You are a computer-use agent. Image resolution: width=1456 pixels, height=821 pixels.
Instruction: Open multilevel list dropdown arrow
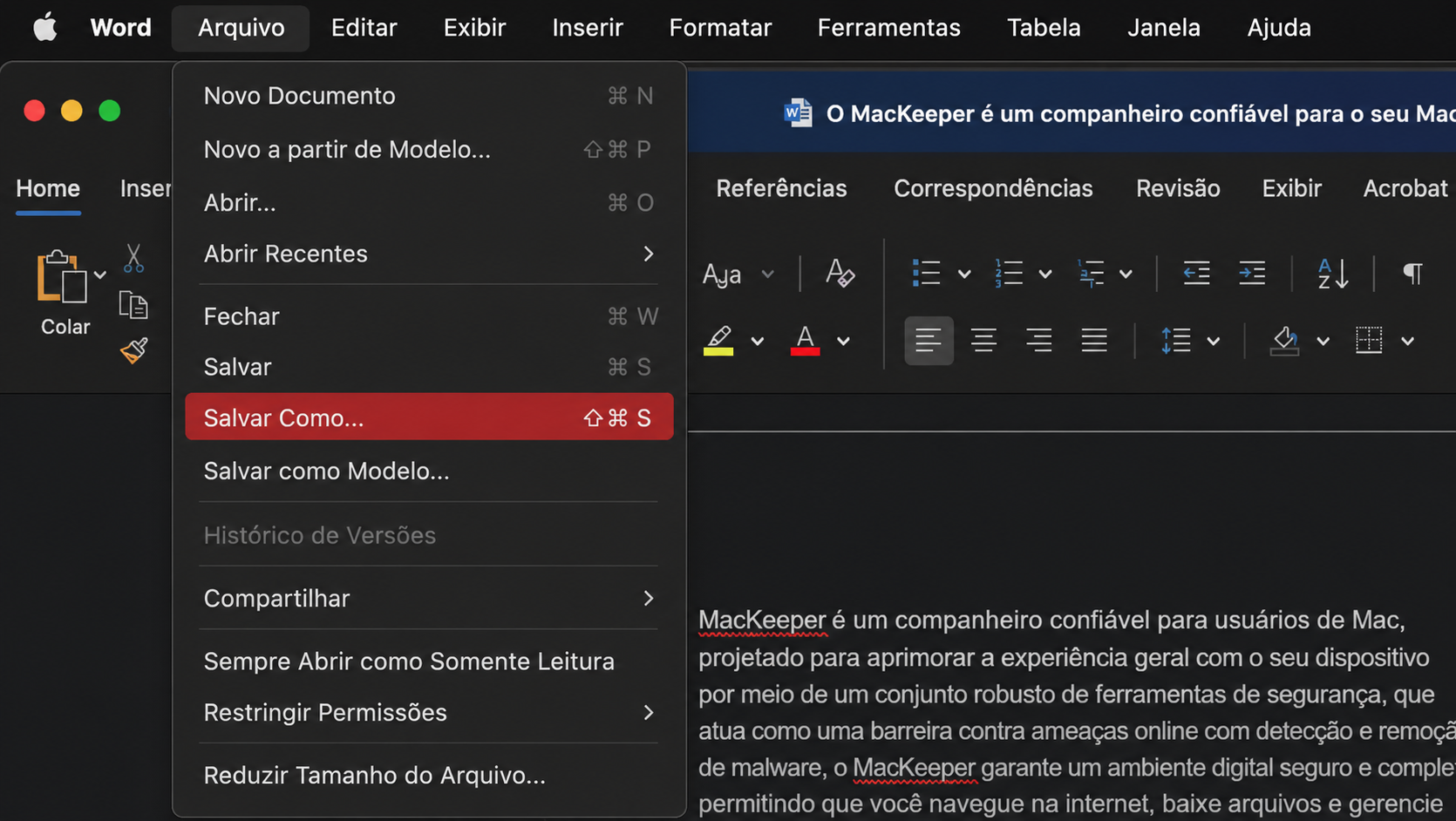(1126, 275)
